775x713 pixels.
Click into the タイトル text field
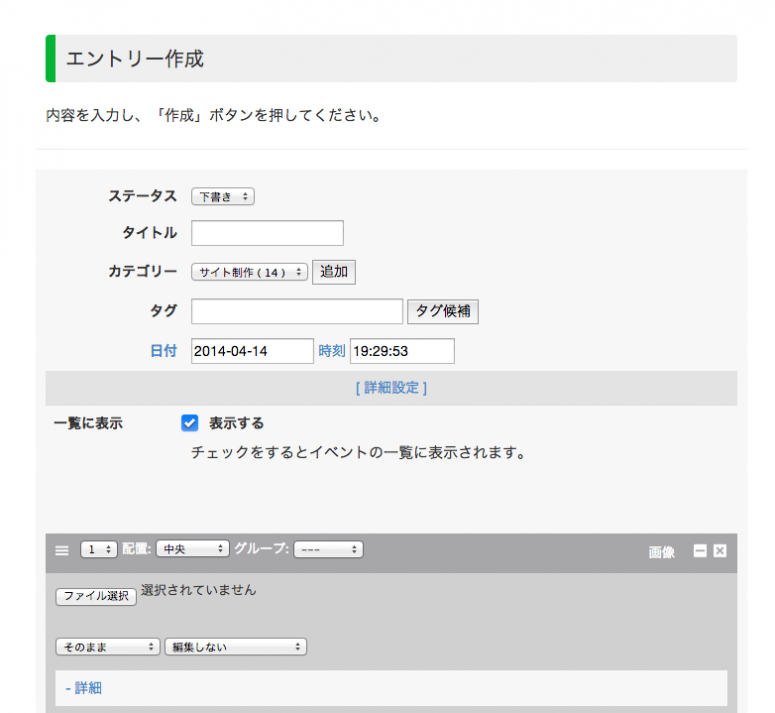(267, 233)
